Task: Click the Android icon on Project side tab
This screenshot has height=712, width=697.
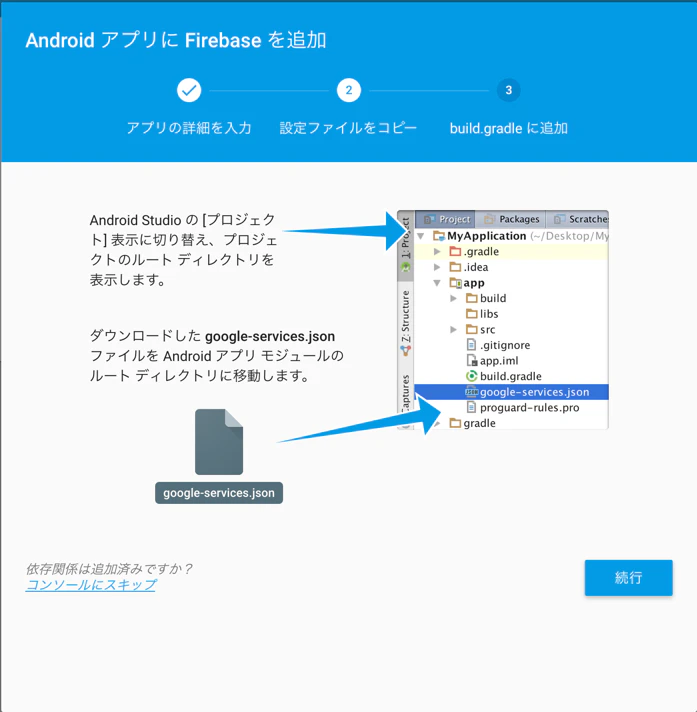Action: [405, 267]
